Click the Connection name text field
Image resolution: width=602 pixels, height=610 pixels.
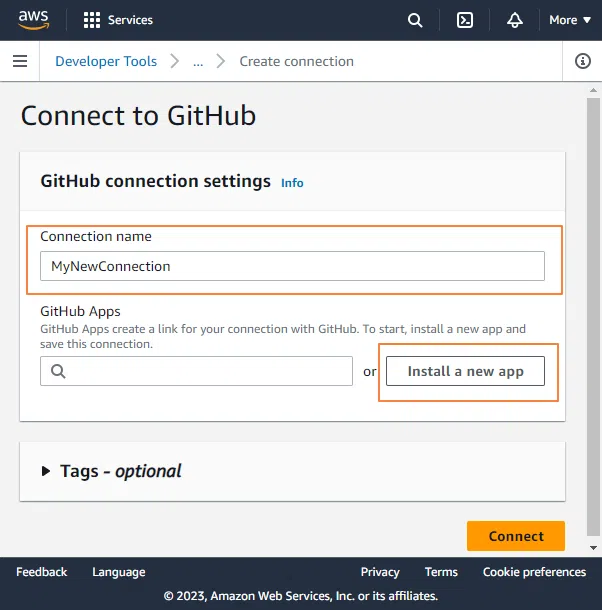[x=292, y=266]
